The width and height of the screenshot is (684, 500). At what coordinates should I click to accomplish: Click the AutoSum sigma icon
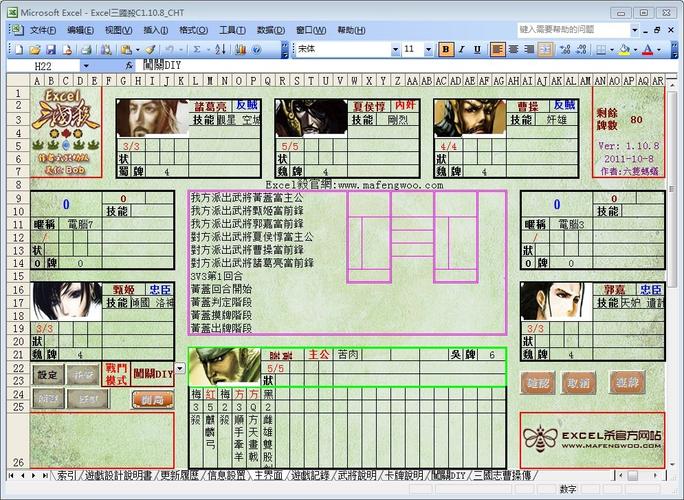(x=197, y=48)
